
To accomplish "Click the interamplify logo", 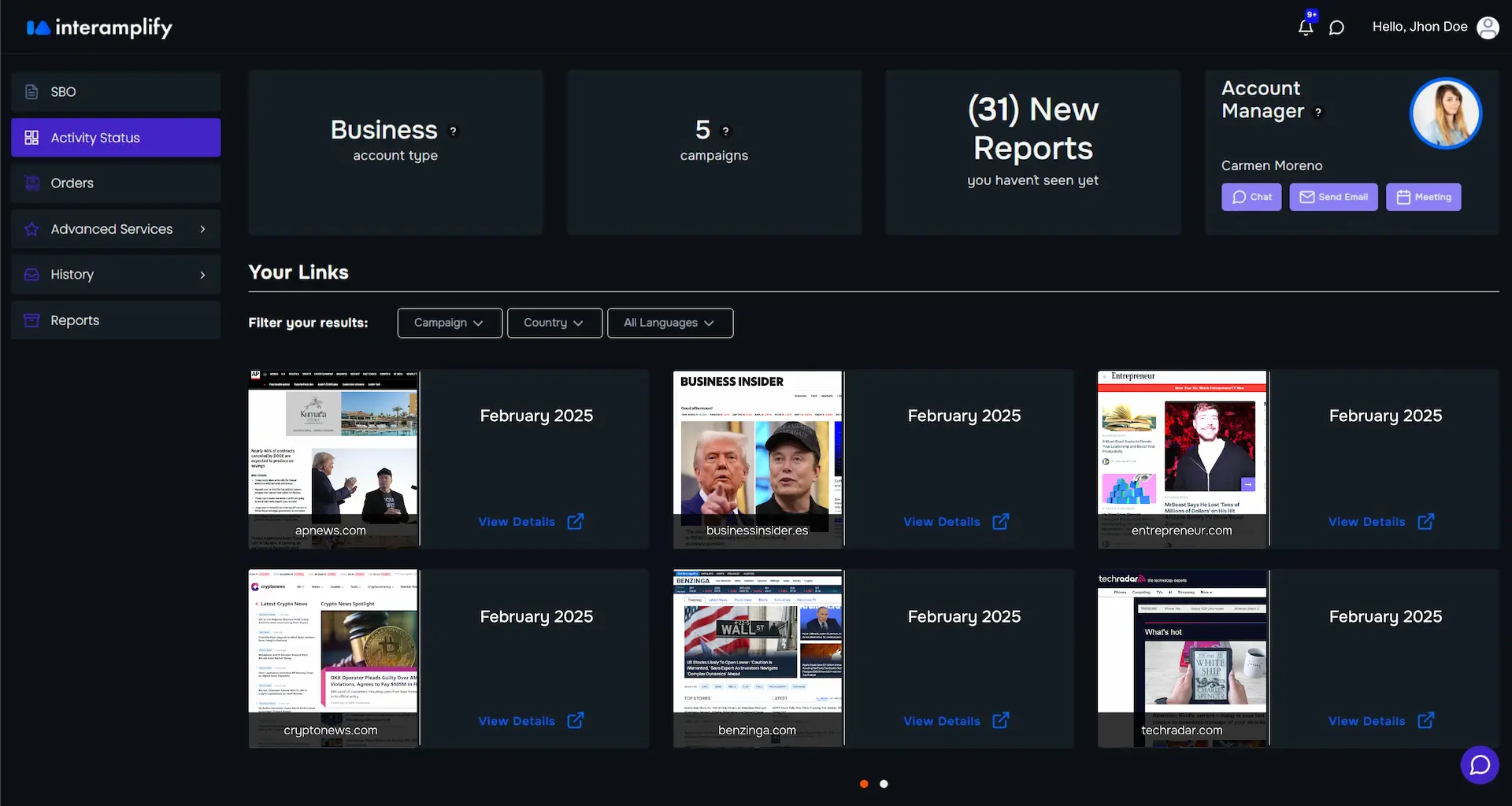I will coord(99,28).
